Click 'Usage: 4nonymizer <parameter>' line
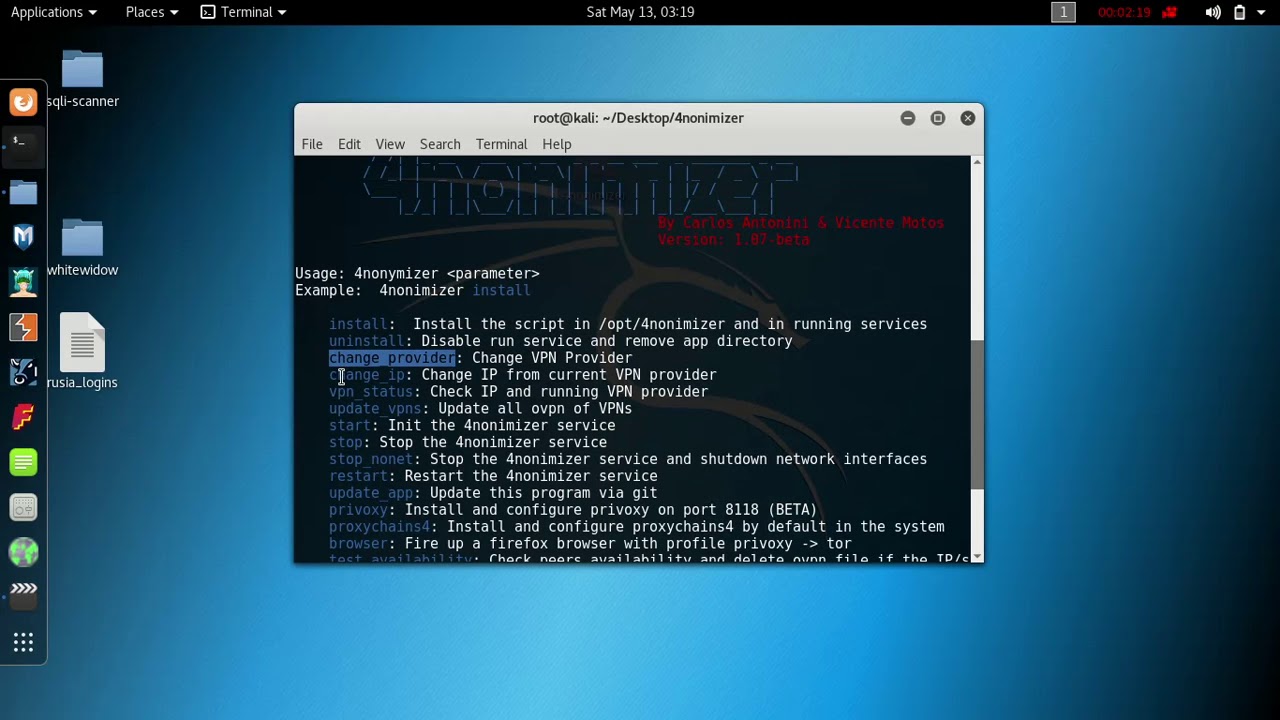The height and width of the screenshot is (720, 1280). [417, 273]
